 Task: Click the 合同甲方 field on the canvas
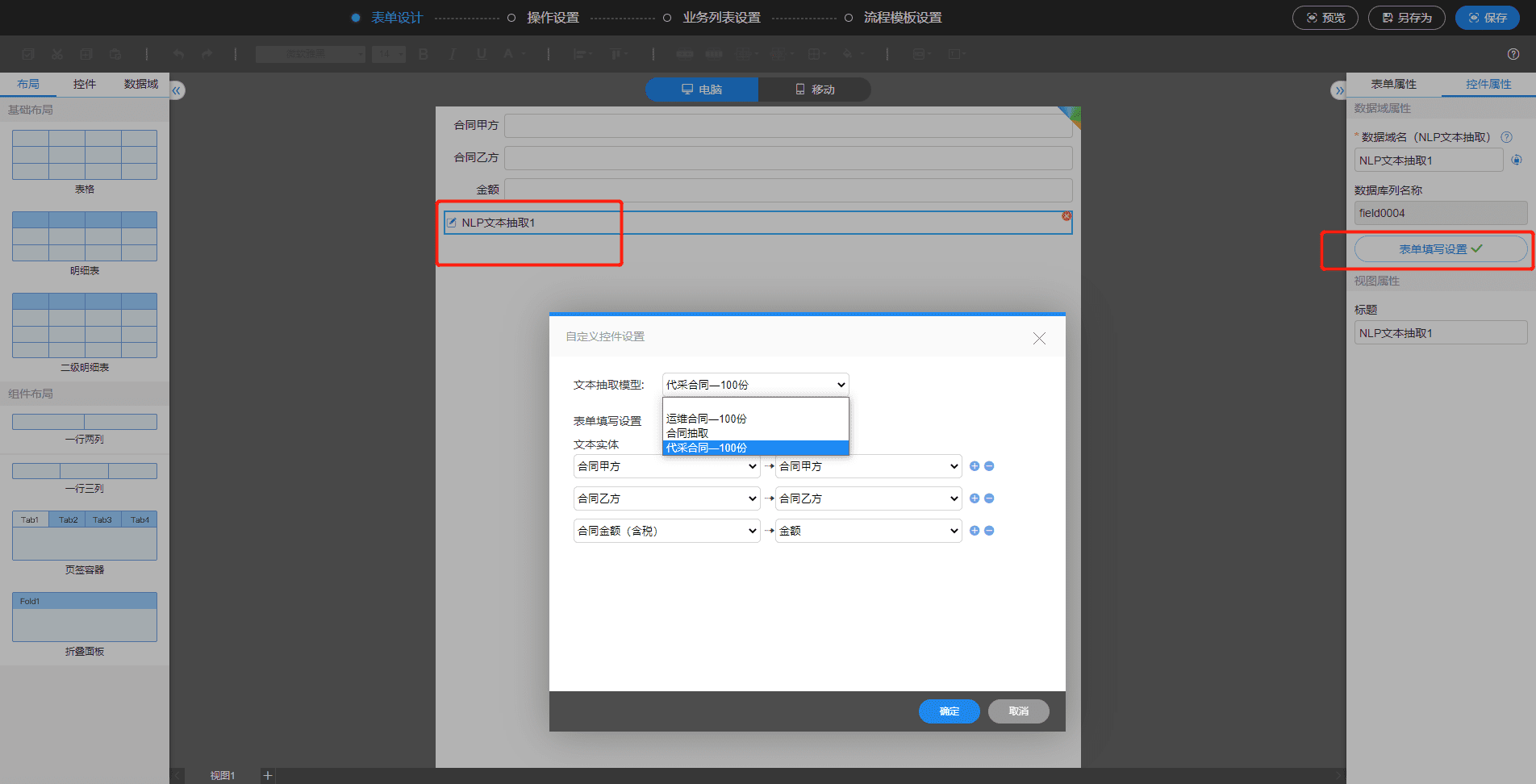(x=788, y=126)
